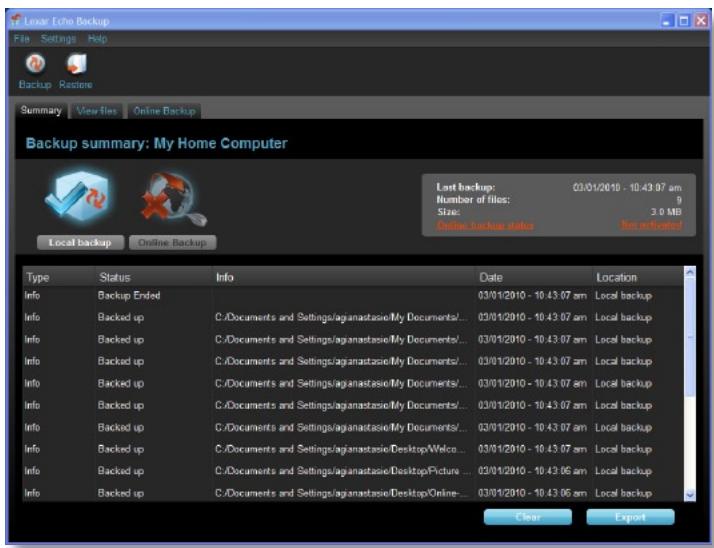Image resolution: width=714 pixels, height=548 pixels.
Task: Click the local backup cube checkmark icon
Action: (x=78, y=197)
